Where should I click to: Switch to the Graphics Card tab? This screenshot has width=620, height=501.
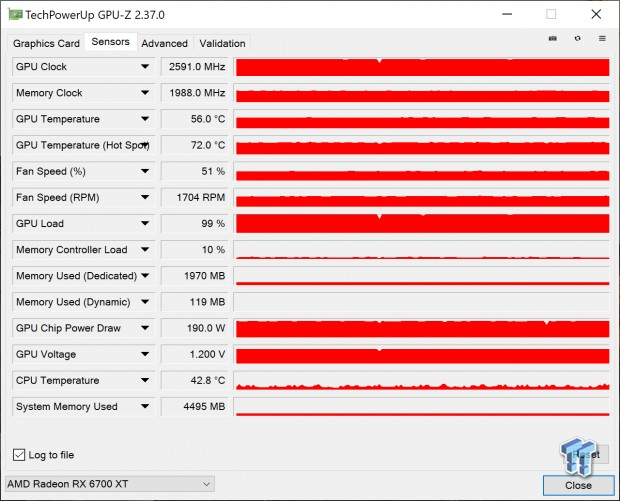point(46,43)
